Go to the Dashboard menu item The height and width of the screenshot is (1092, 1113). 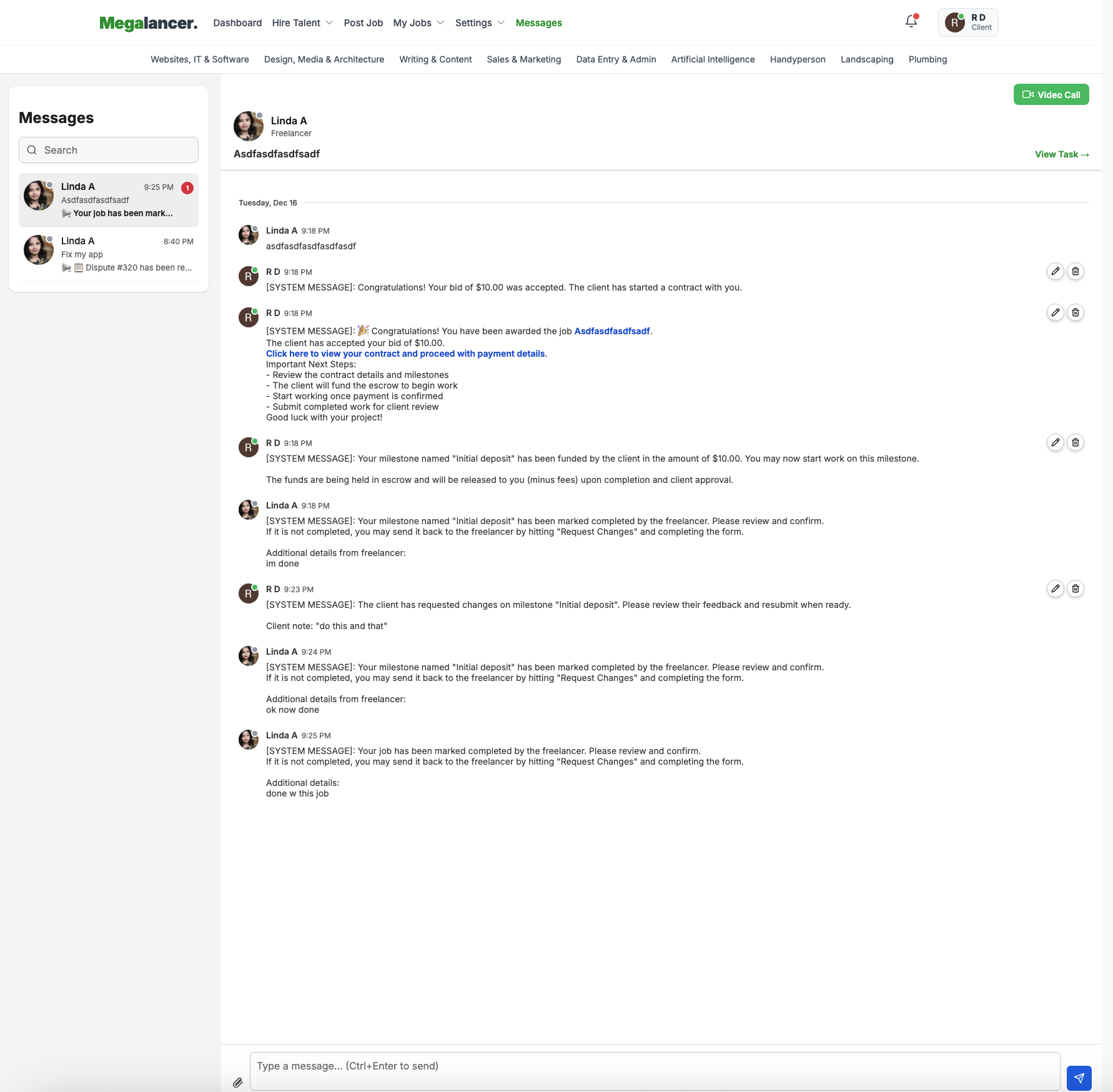pos(237,23)
